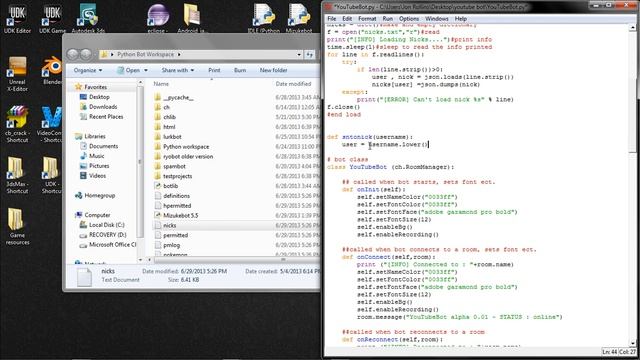Select Local Disk (C:) in sidebar
This screenshot has width=640, height=360.
107,225
